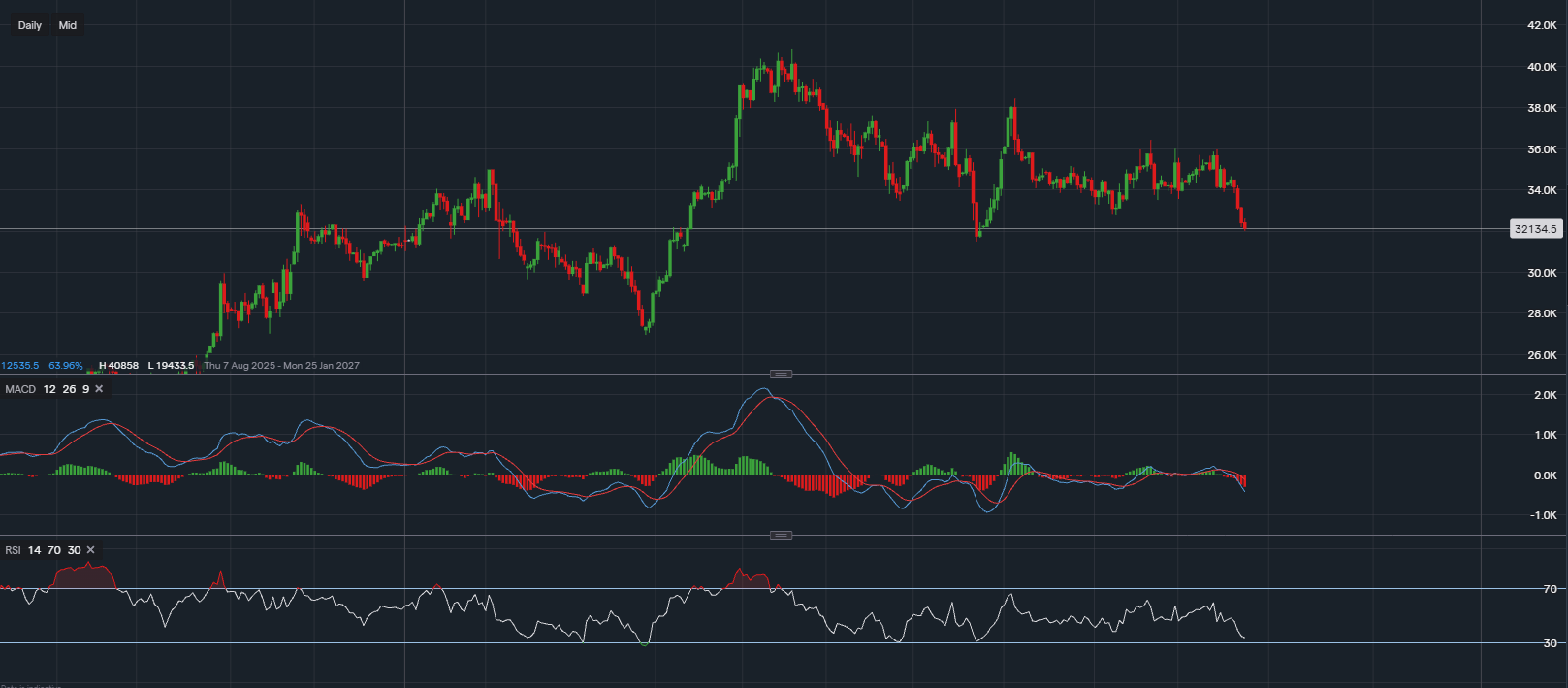Click the 28.0K price axis label
Image resolution: width=1568 pixels, height=688 pixels.
click(x=1542, y=313)
